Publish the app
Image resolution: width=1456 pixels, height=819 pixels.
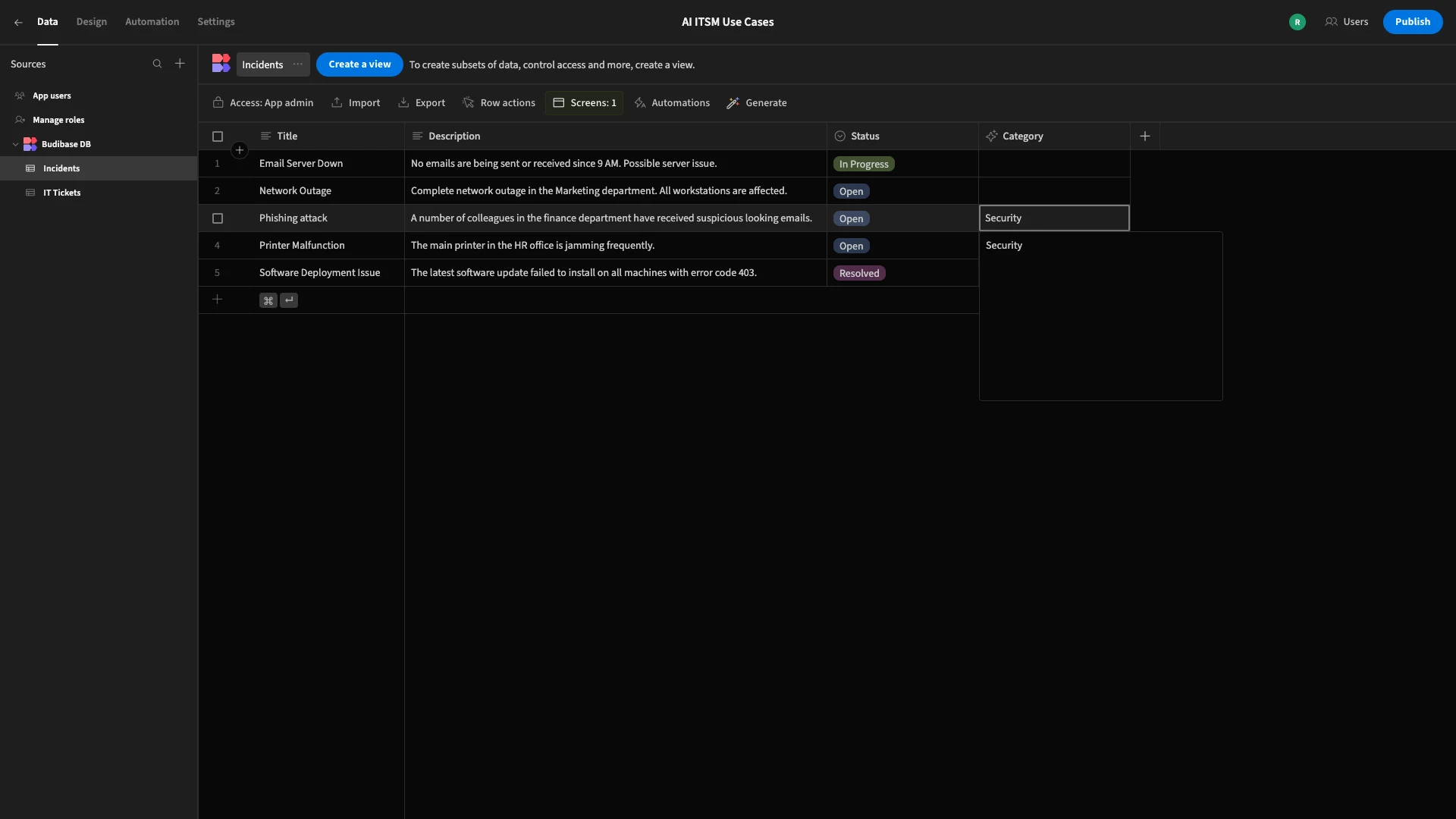click(x=1413, y=22)
